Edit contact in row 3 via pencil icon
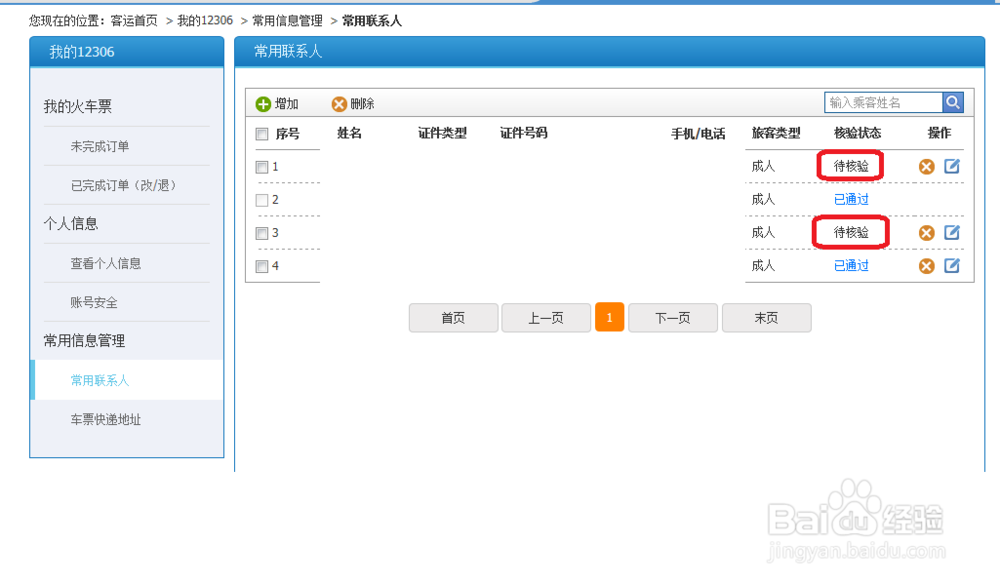This screenshot has height=585, width=1000. click(952, 232)
